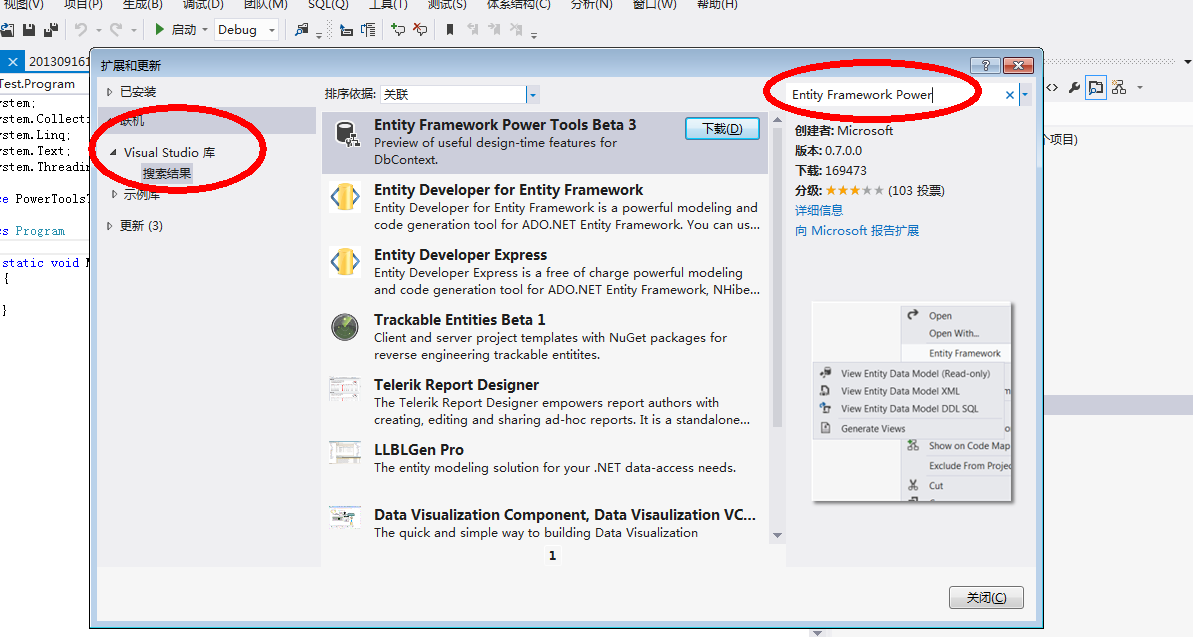Click the results scrollbar up arrow
Image resolution: width=1193 pixels, height=637 pixels.
(x=778, y=119)
